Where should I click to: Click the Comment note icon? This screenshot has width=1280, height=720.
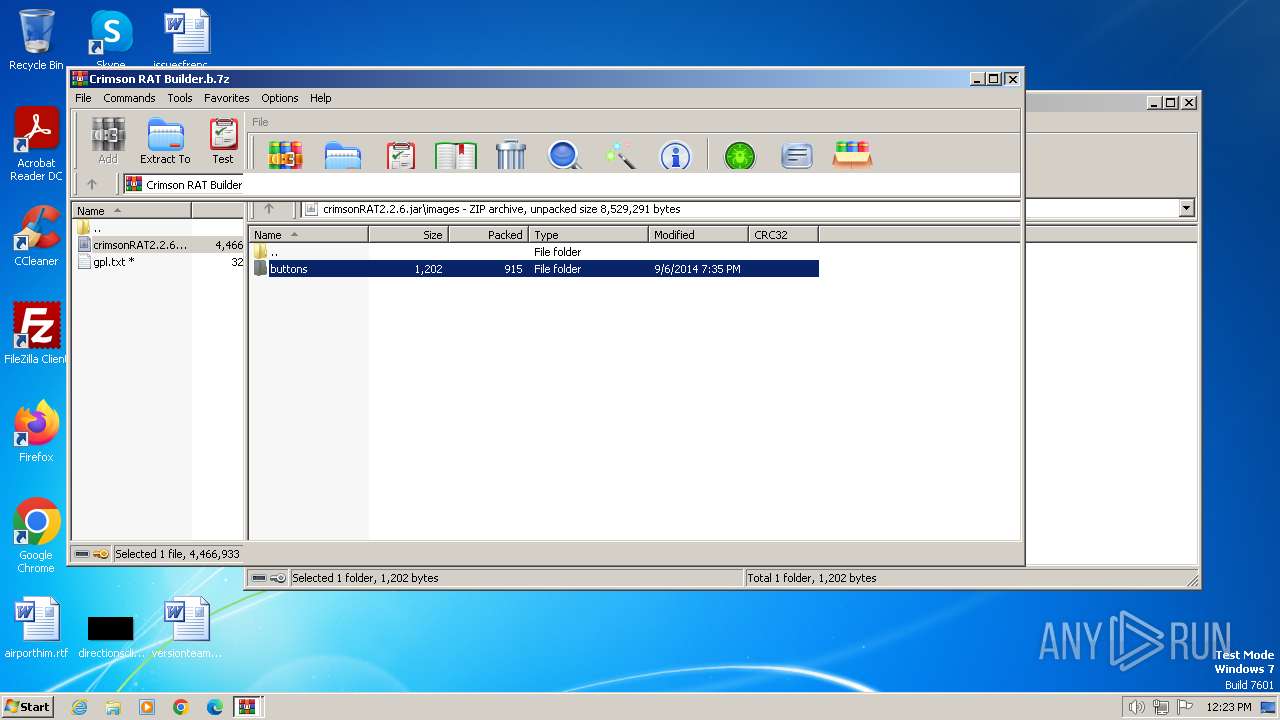[x=796, y=155]
